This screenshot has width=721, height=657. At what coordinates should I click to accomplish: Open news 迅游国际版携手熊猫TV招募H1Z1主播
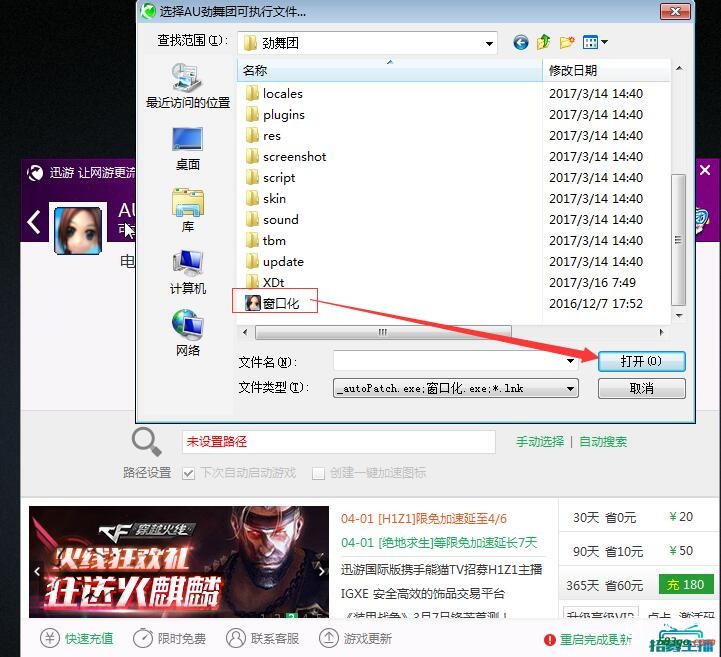click(441, 570)
